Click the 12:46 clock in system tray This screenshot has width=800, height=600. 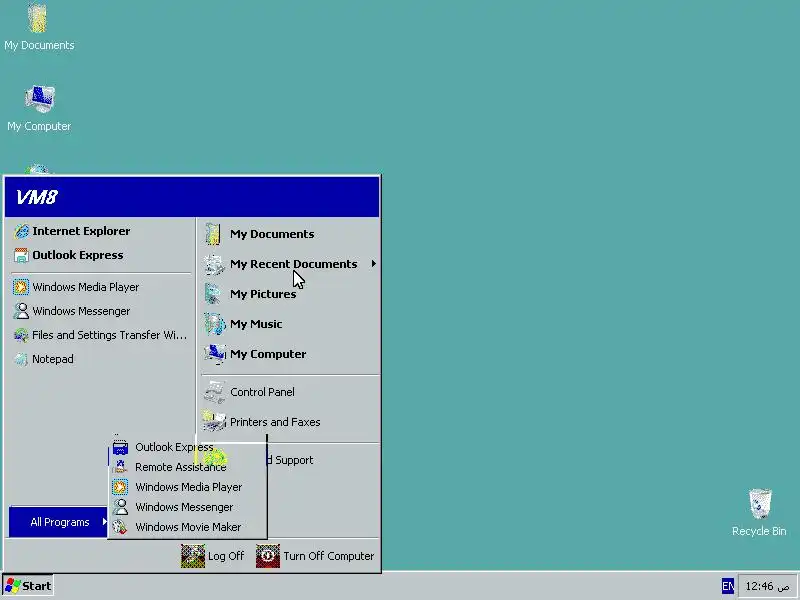point(767,586)
